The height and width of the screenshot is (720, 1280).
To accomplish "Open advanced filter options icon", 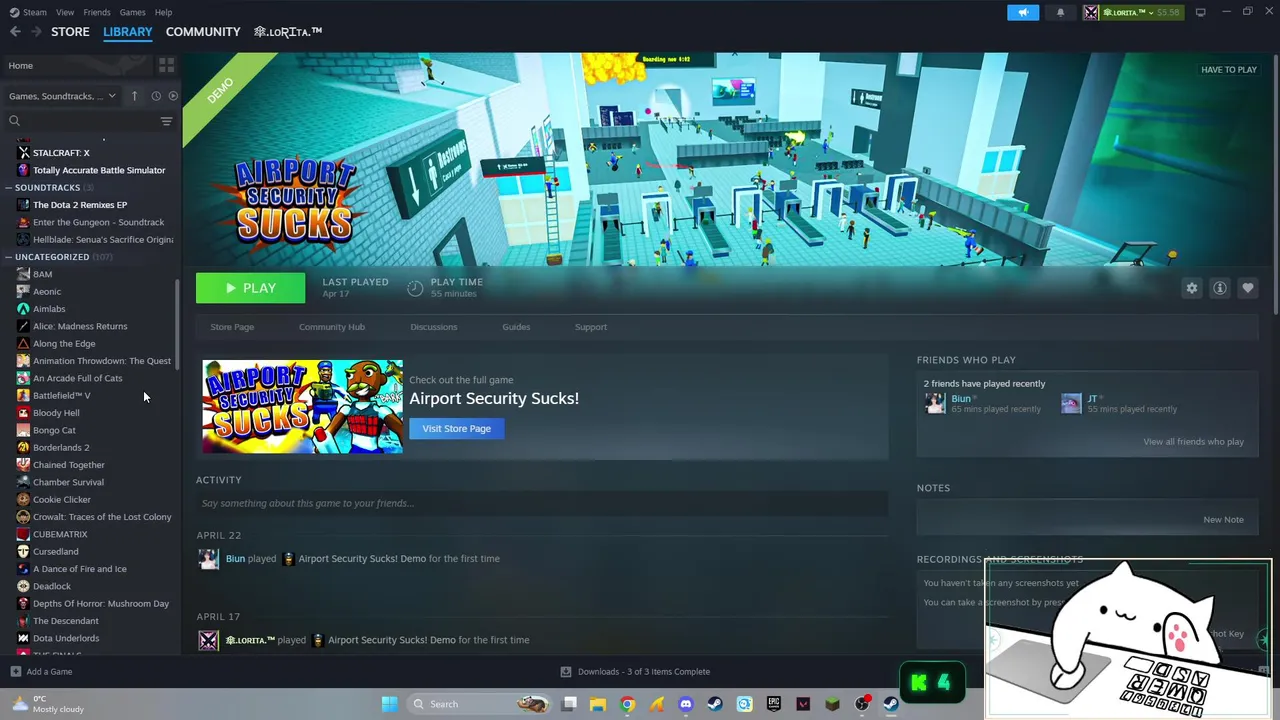I will [x=166, y=121].
